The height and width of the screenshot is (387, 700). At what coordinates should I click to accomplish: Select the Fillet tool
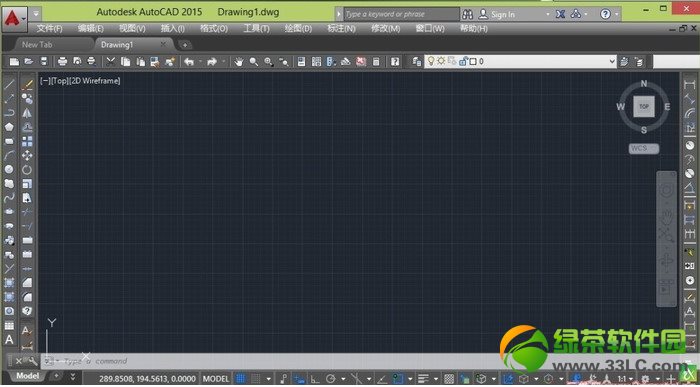pyautogui.click(x=27, y=296)
